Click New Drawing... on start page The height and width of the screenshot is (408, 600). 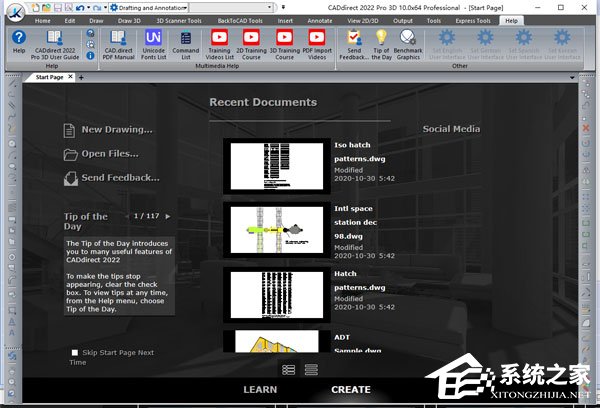click(x=108, y=130)
